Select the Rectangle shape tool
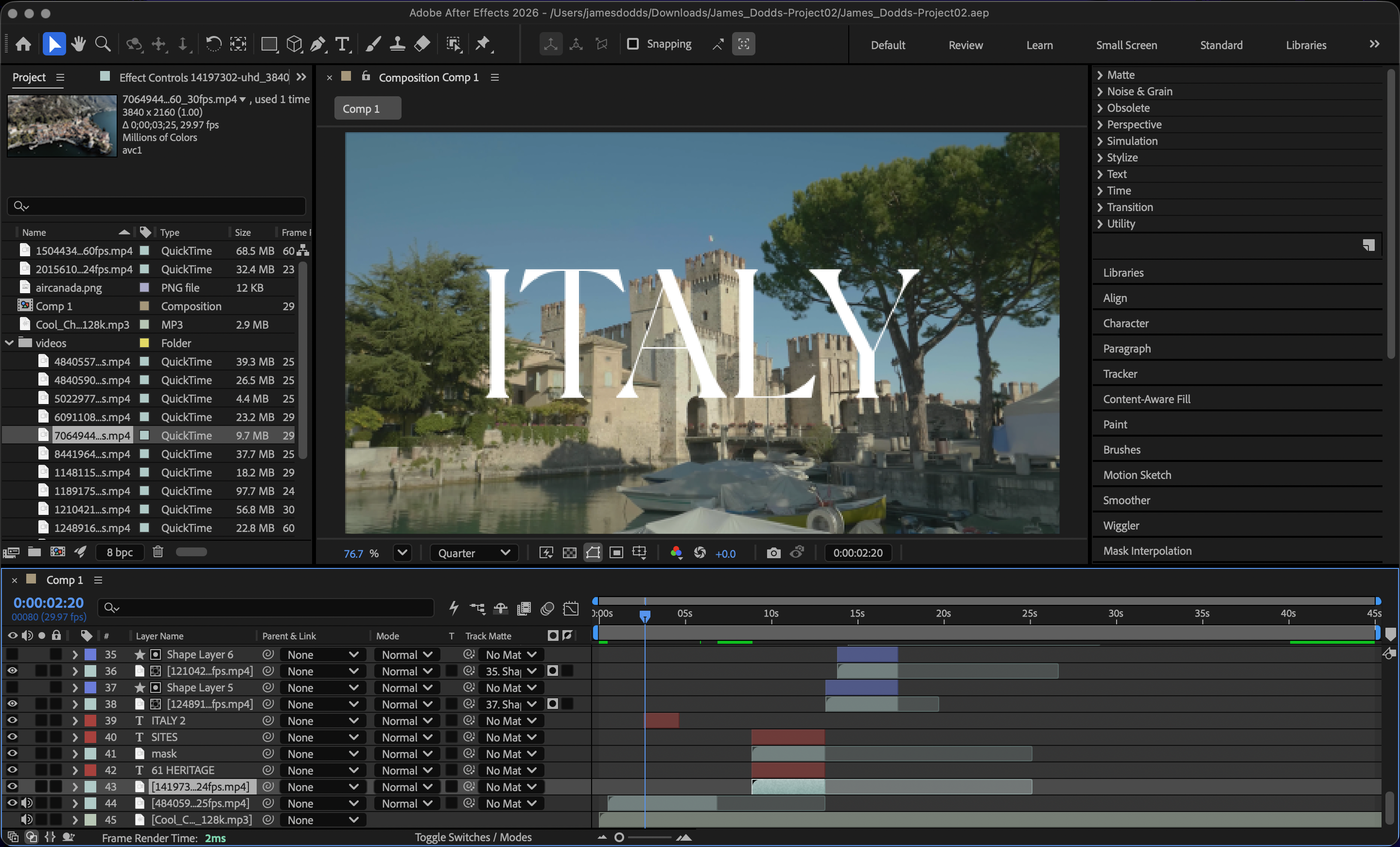 (269, 44)
